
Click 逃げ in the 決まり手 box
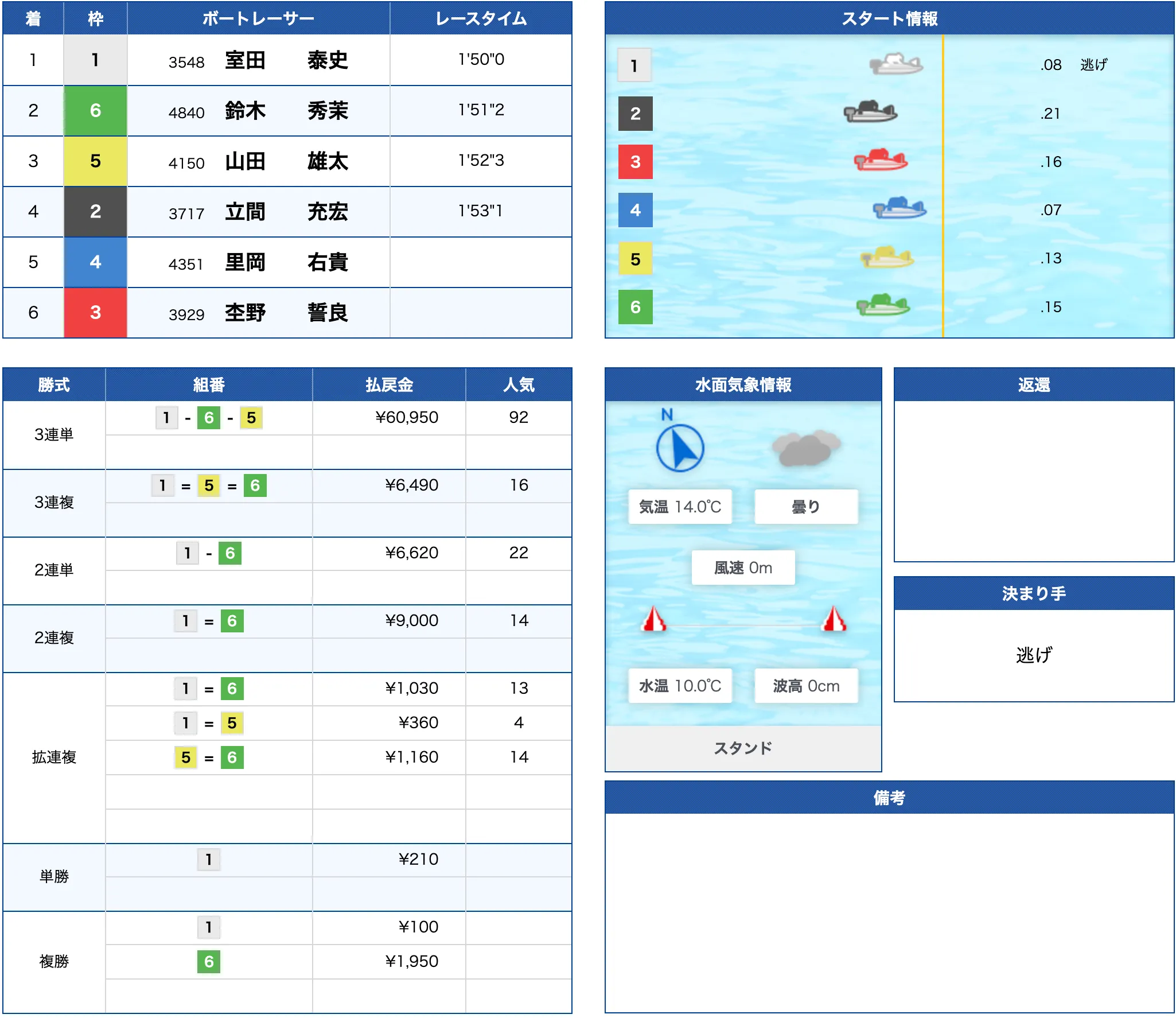tap(1034, 655)
